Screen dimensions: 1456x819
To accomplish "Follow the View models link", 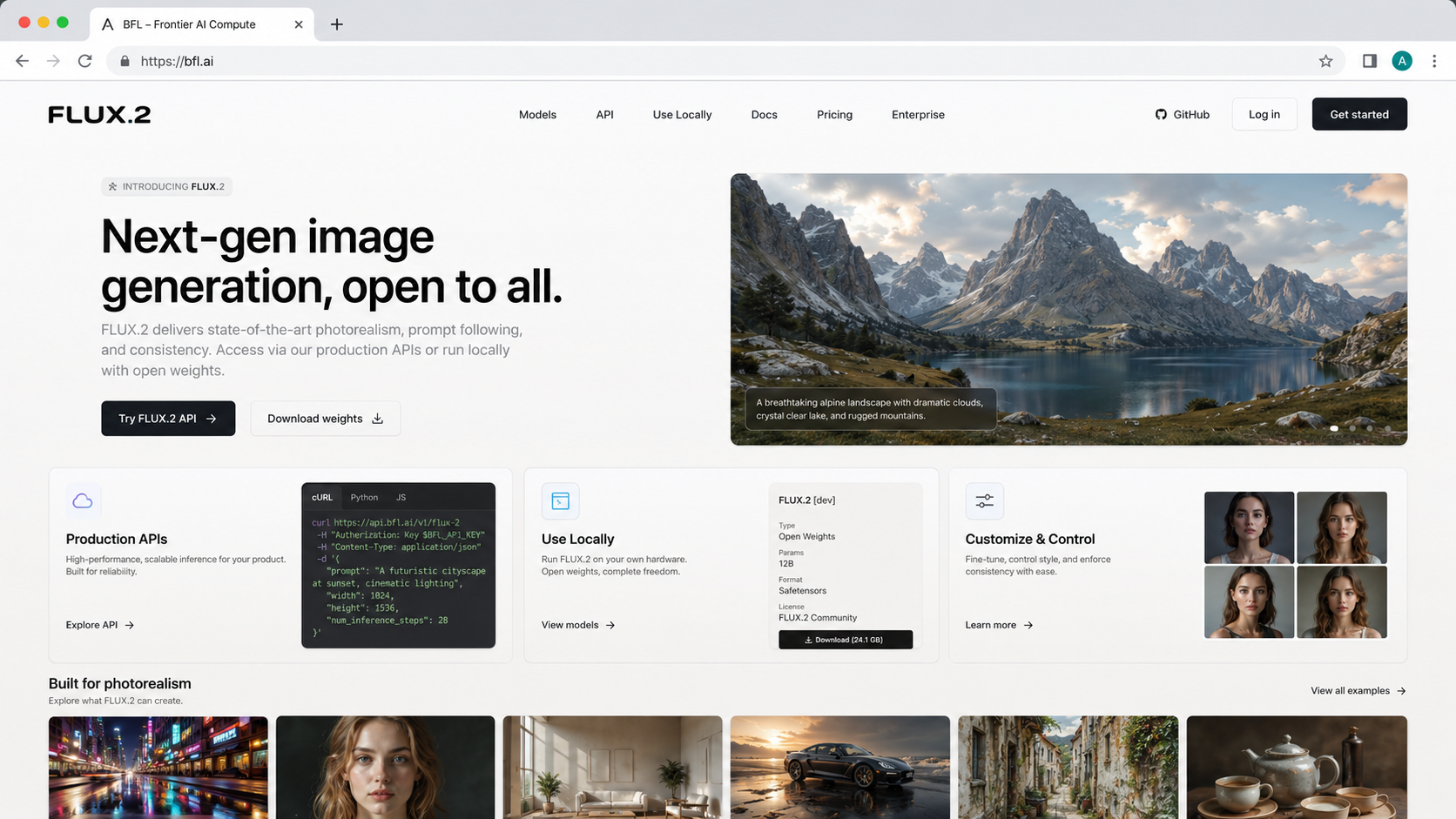I will click(x=578, y=625).
